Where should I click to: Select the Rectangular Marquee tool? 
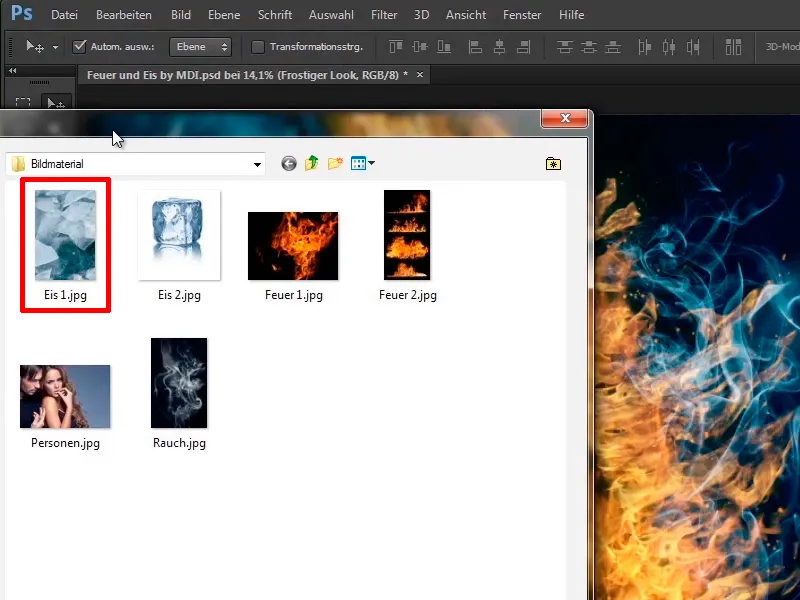click(23, 102)
